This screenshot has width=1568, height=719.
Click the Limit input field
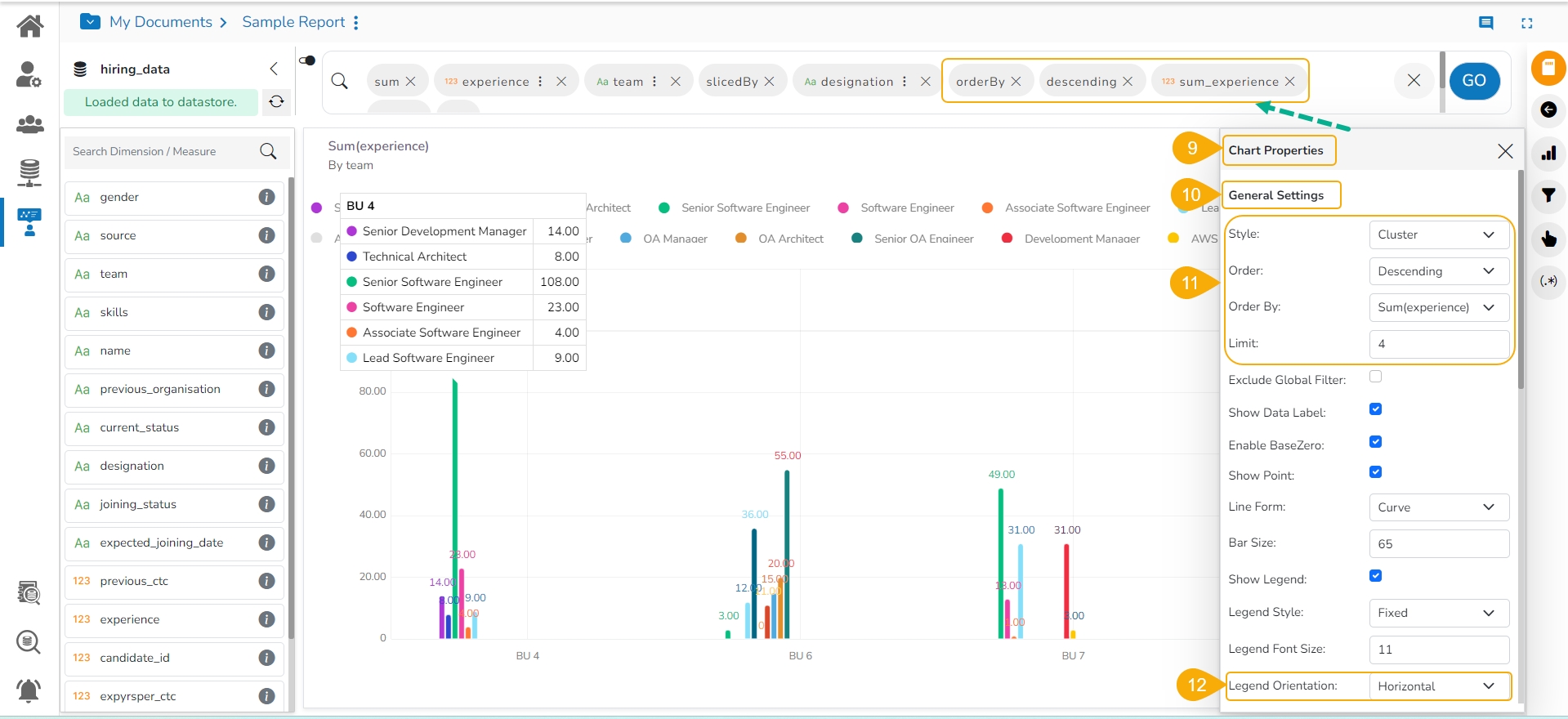(1438, 344)
